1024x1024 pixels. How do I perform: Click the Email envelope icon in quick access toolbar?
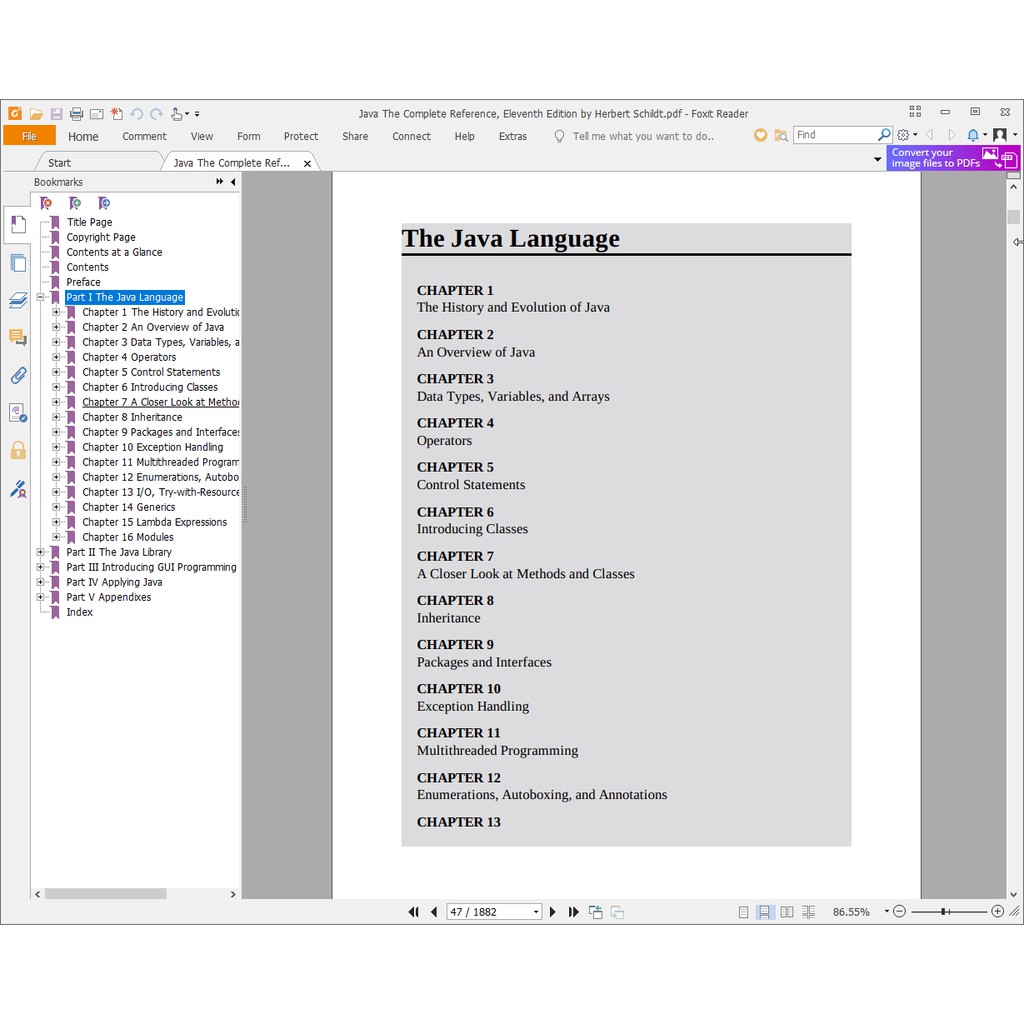coord(97,114)
